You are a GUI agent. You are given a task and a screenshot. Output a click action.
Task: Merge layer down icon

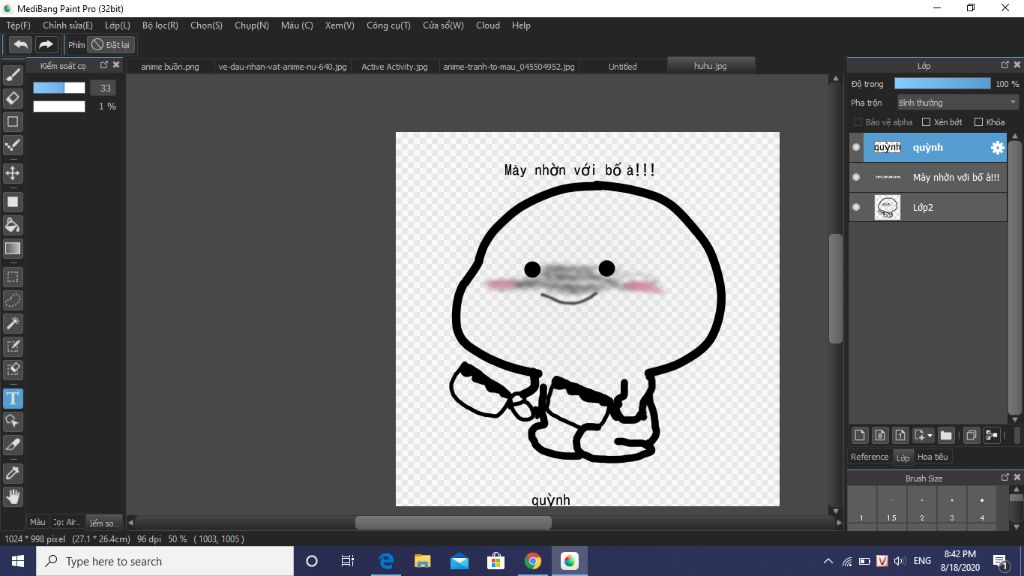click(x=991, y=436)
